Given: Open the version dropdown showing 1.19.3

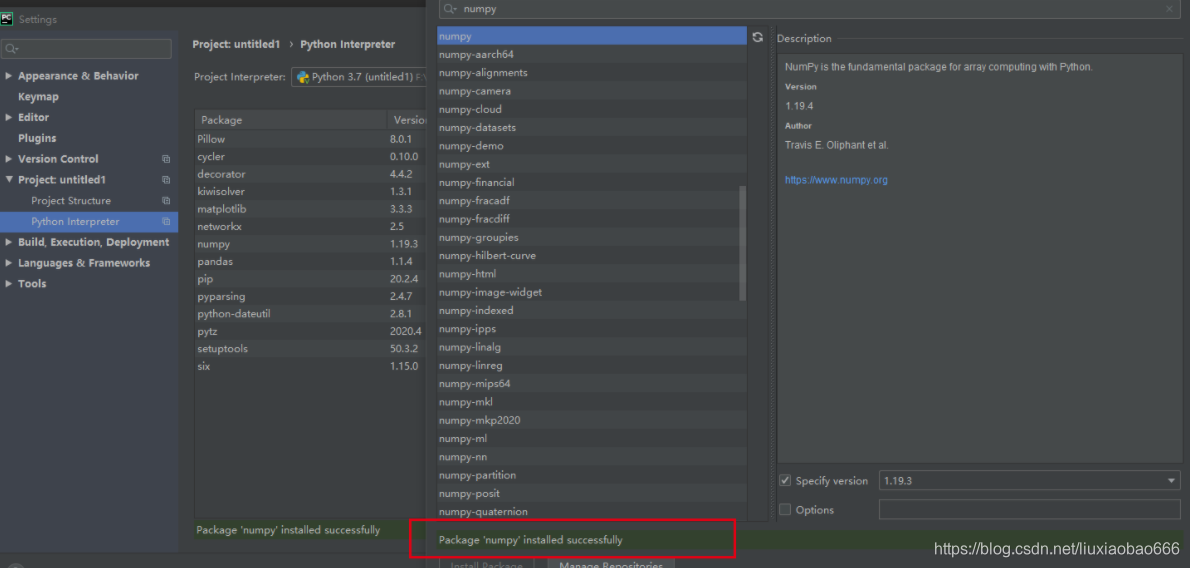Looking at the screenshot, I should [1029, 481].
